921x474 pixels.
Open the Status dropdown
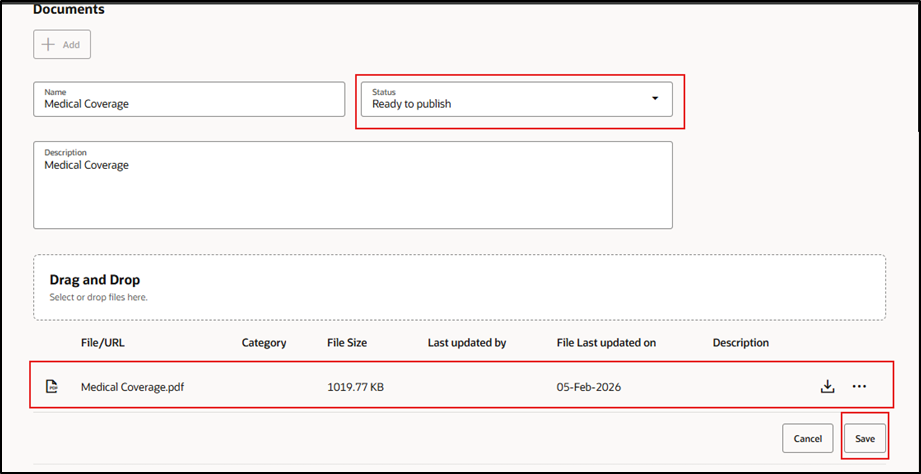click(x=517, y=99)
